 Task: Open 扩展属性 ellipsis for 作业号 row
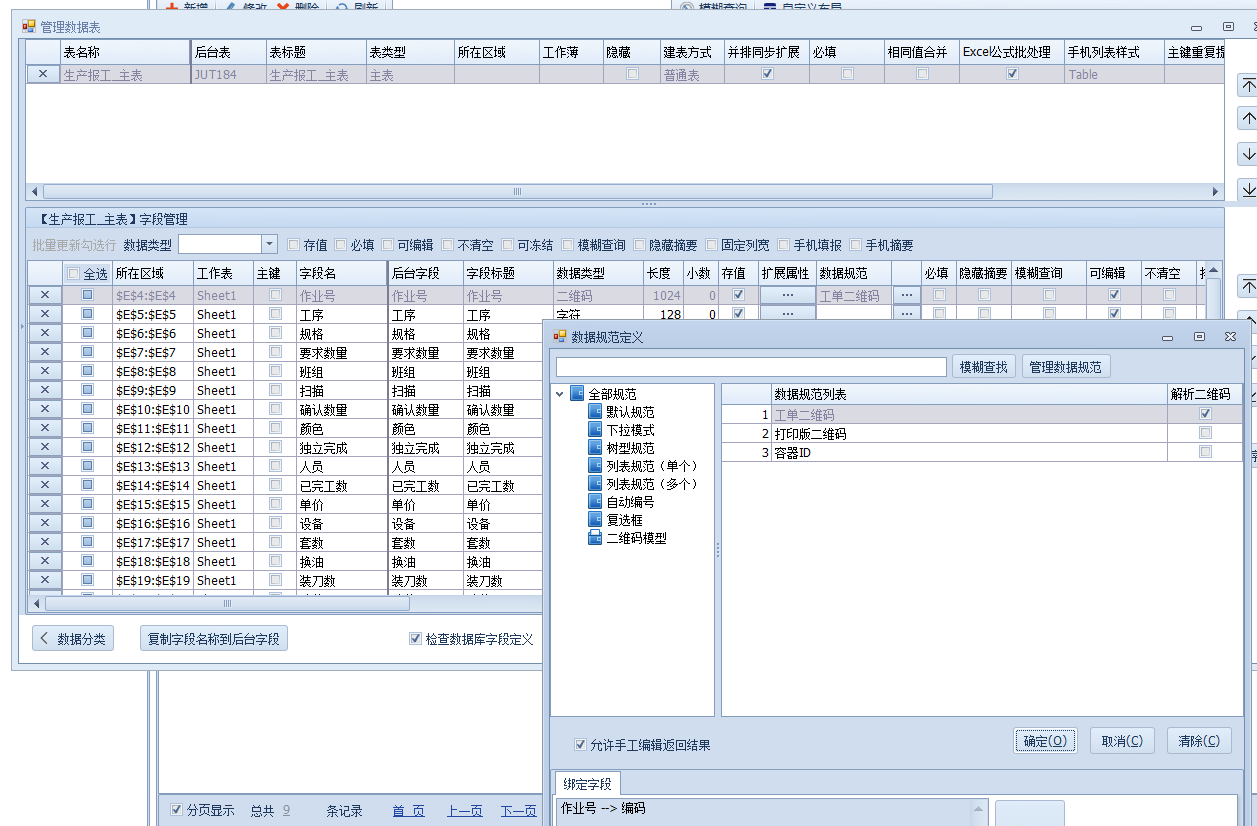pos(787,295)
